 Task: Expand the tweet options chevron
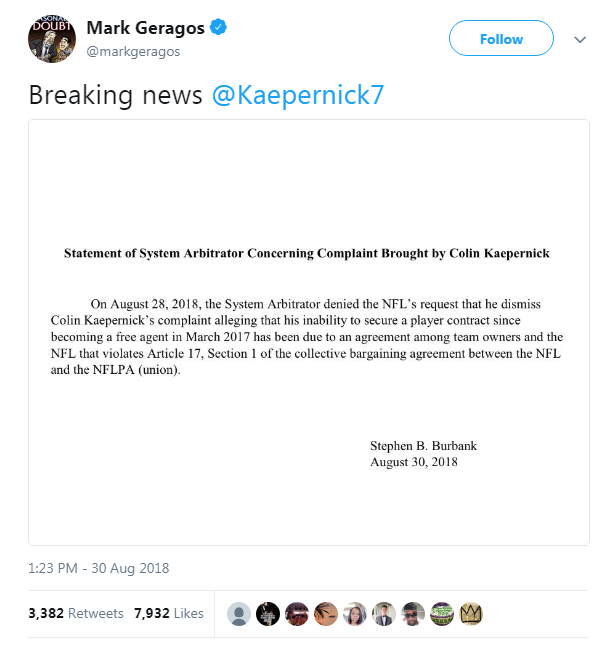point(580,39)
